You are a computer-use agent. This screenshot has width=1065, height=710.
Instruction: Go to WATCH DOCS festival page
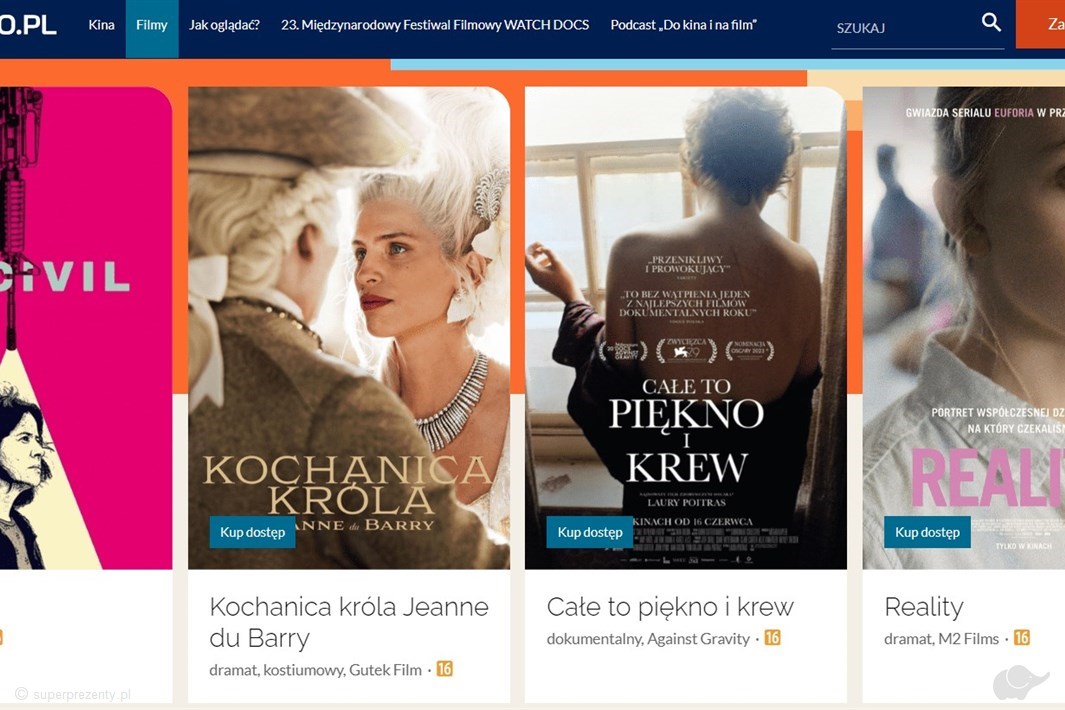(435, 25)
